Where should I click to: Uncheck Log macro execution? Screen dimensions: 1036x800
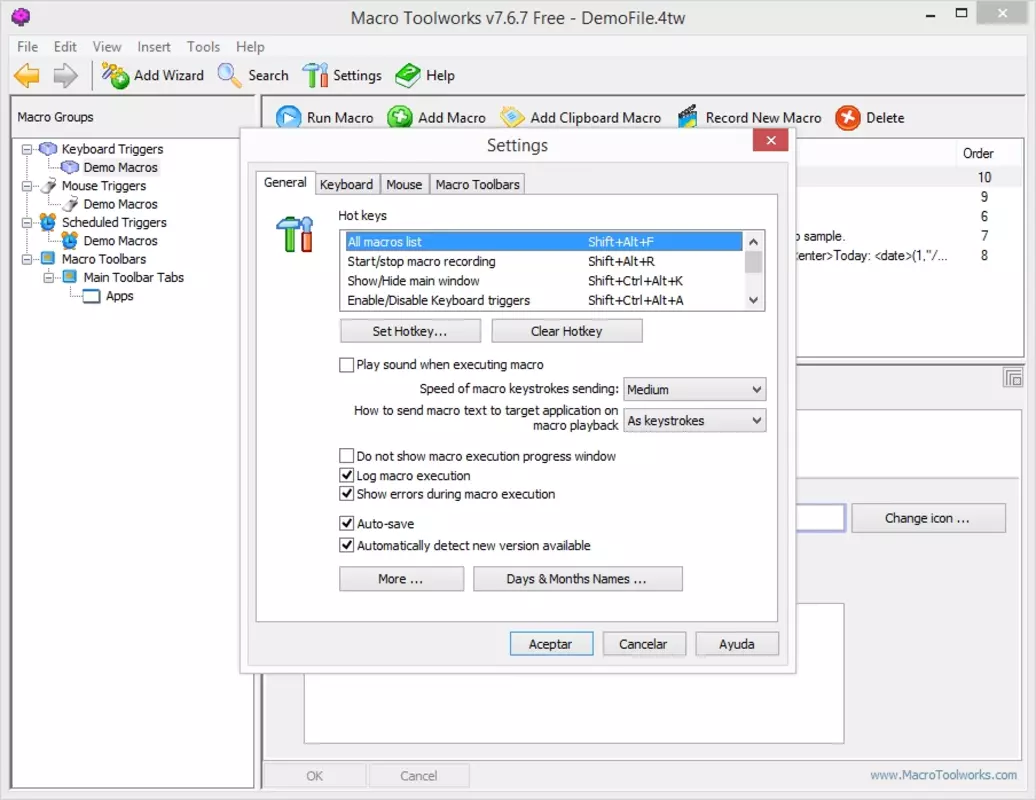point(346,475)
